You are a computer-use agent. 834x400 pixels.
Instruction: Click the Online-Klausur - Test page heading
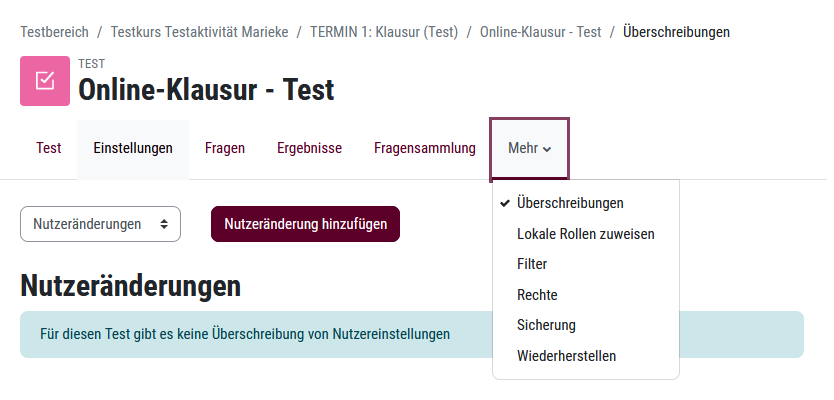point(206,89)
